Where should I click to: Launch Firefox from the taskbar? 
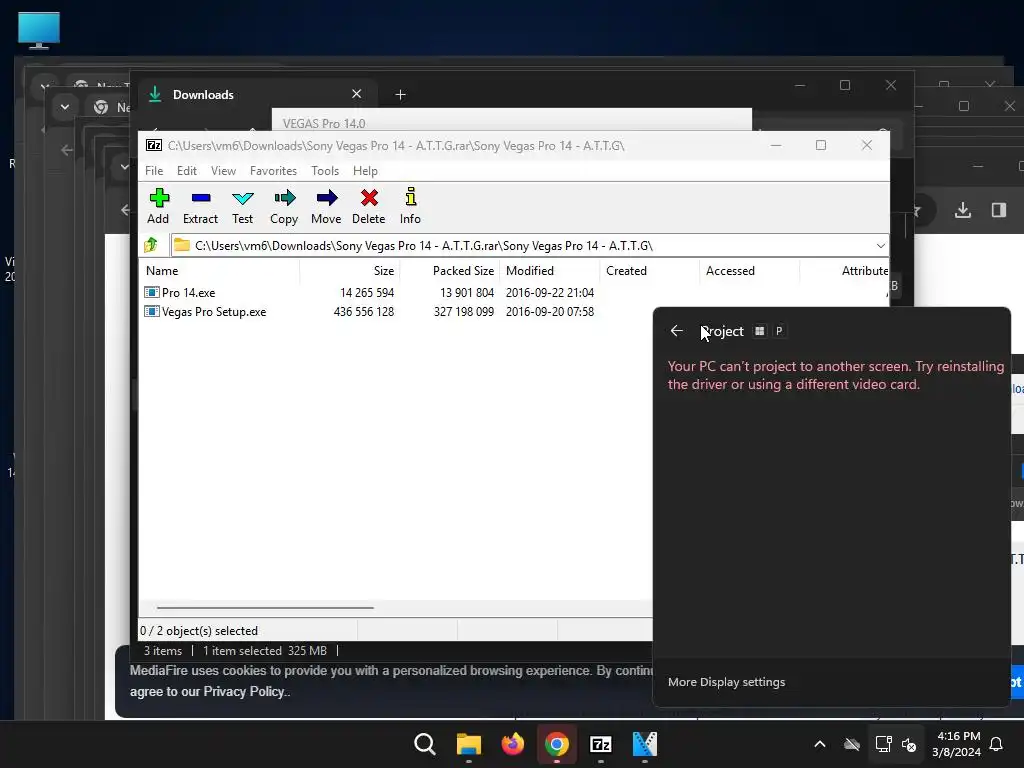click(x=513, y=744)
